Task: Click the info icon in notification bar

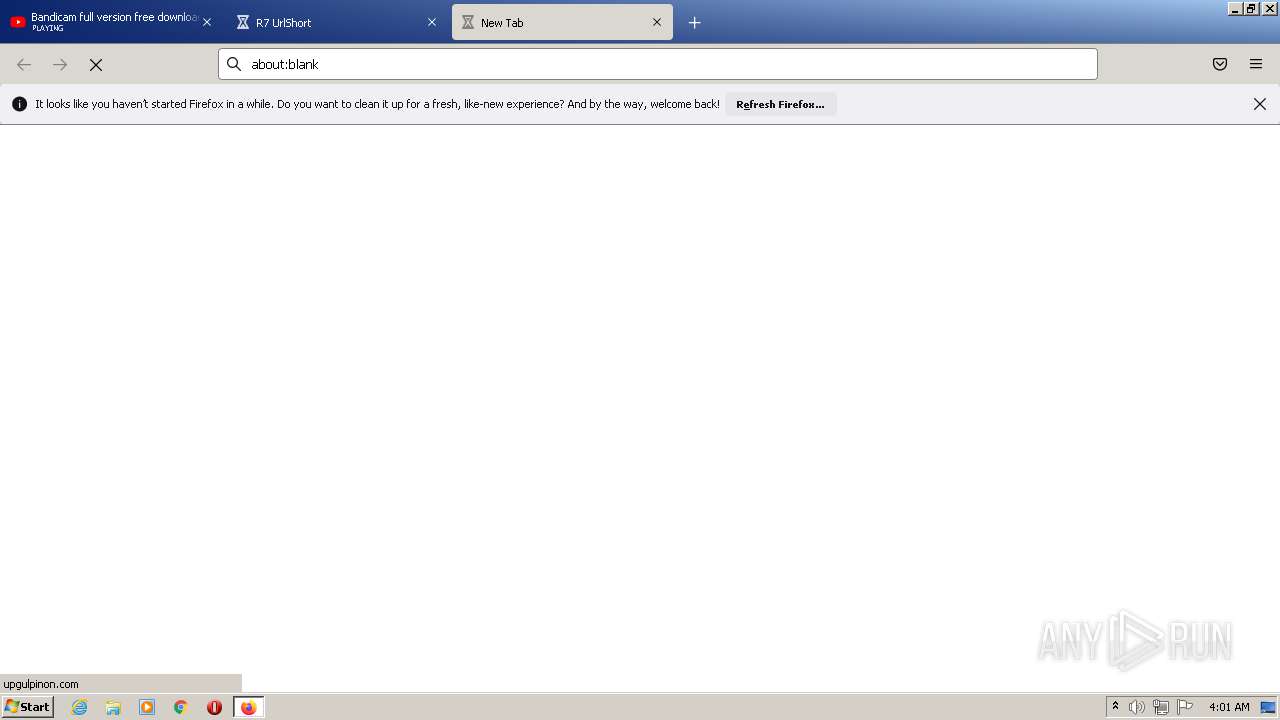Action: pyautogui.click(x=19, y=104)
